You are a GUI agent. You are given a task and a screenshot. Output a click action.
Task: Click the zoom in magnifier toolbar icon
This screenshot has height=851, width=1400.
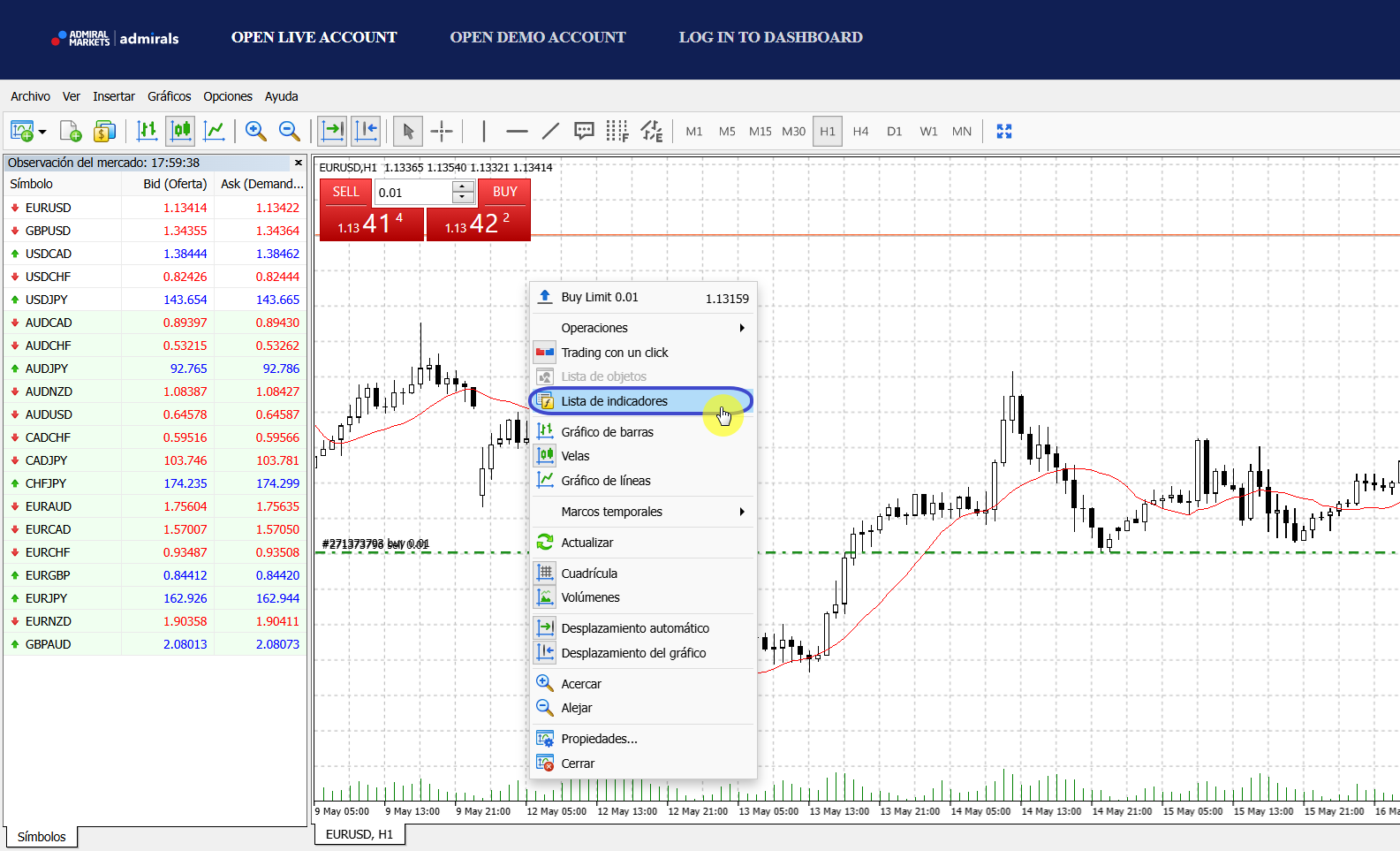pyautogui.click(x=256, y=132)
